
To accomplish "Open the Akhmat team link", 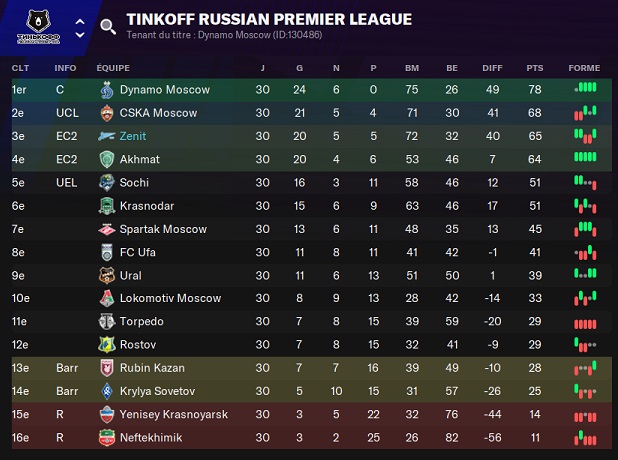I will tap(139, 159).
